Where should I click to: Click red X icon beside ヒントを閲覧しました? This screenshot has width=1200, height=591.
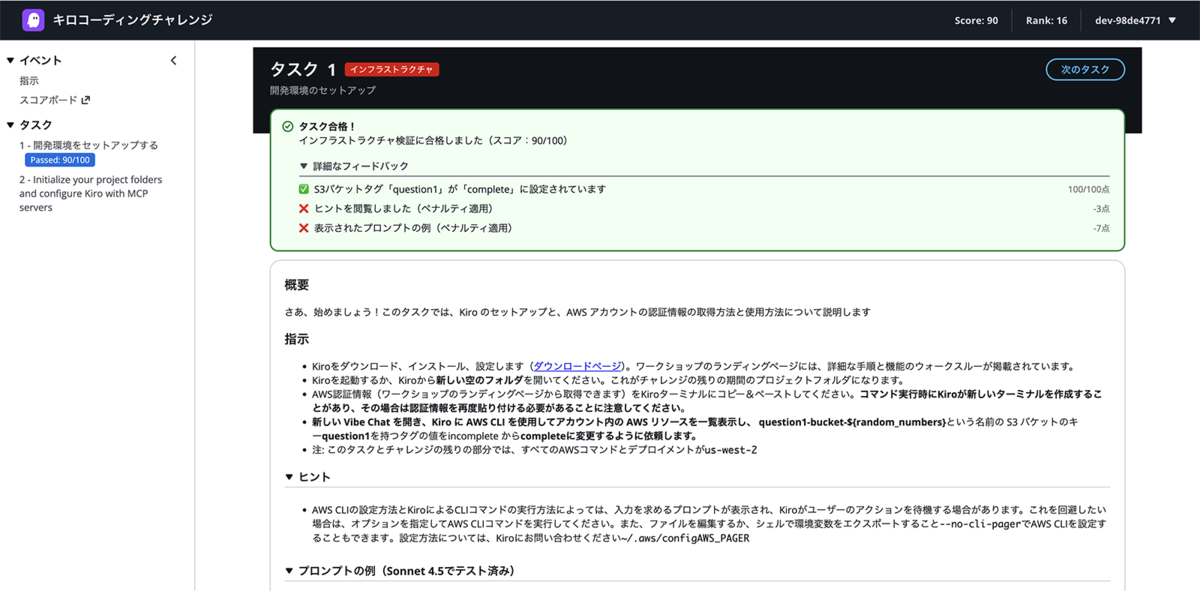pos(304,209)
